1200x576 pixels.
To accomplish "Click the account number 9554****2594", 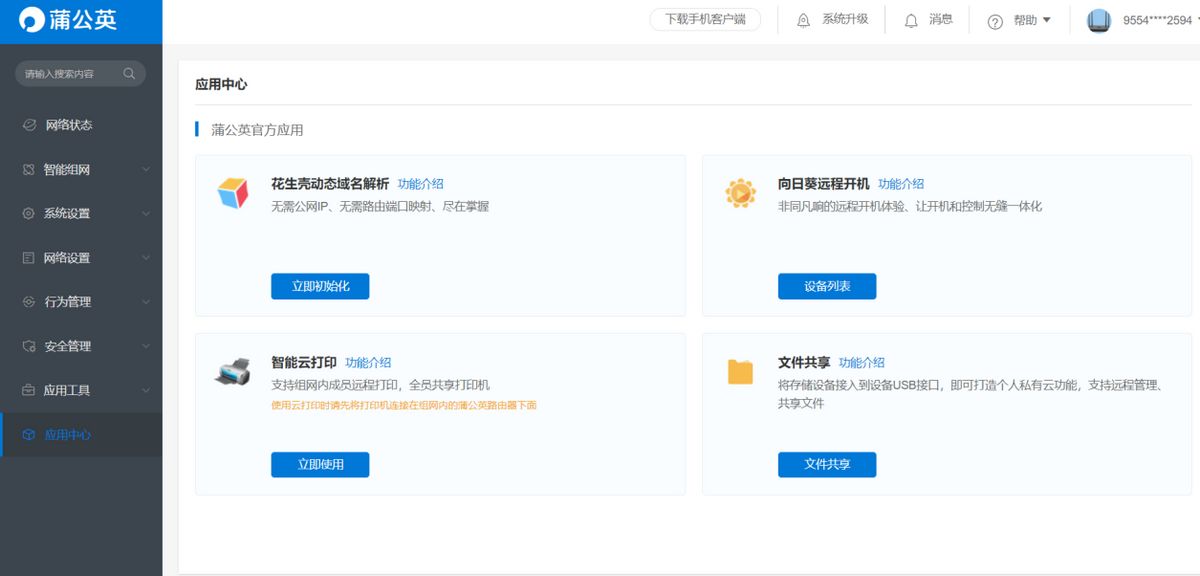I will [1157, 20].
